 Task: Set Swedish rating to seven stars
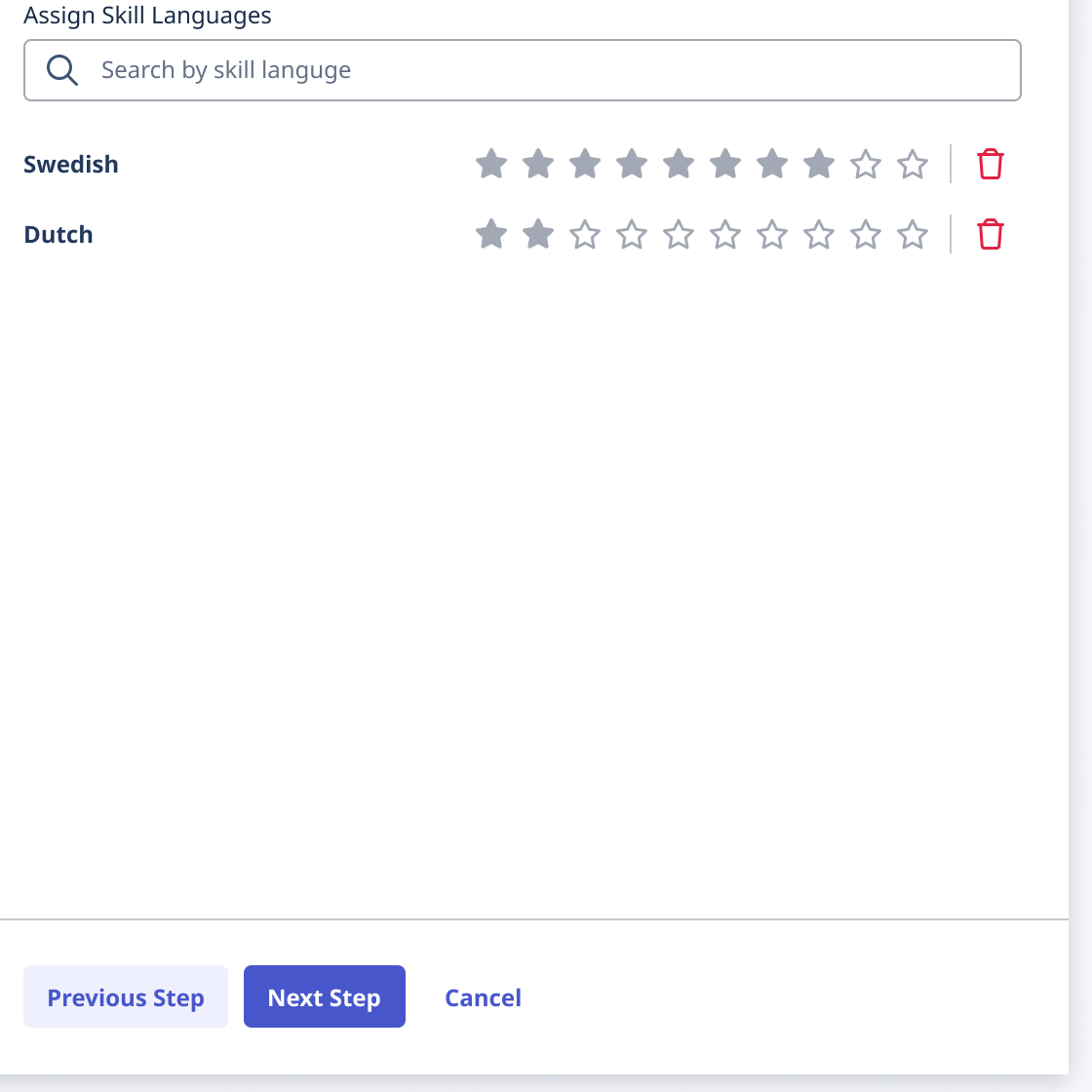tap(772, 164)
